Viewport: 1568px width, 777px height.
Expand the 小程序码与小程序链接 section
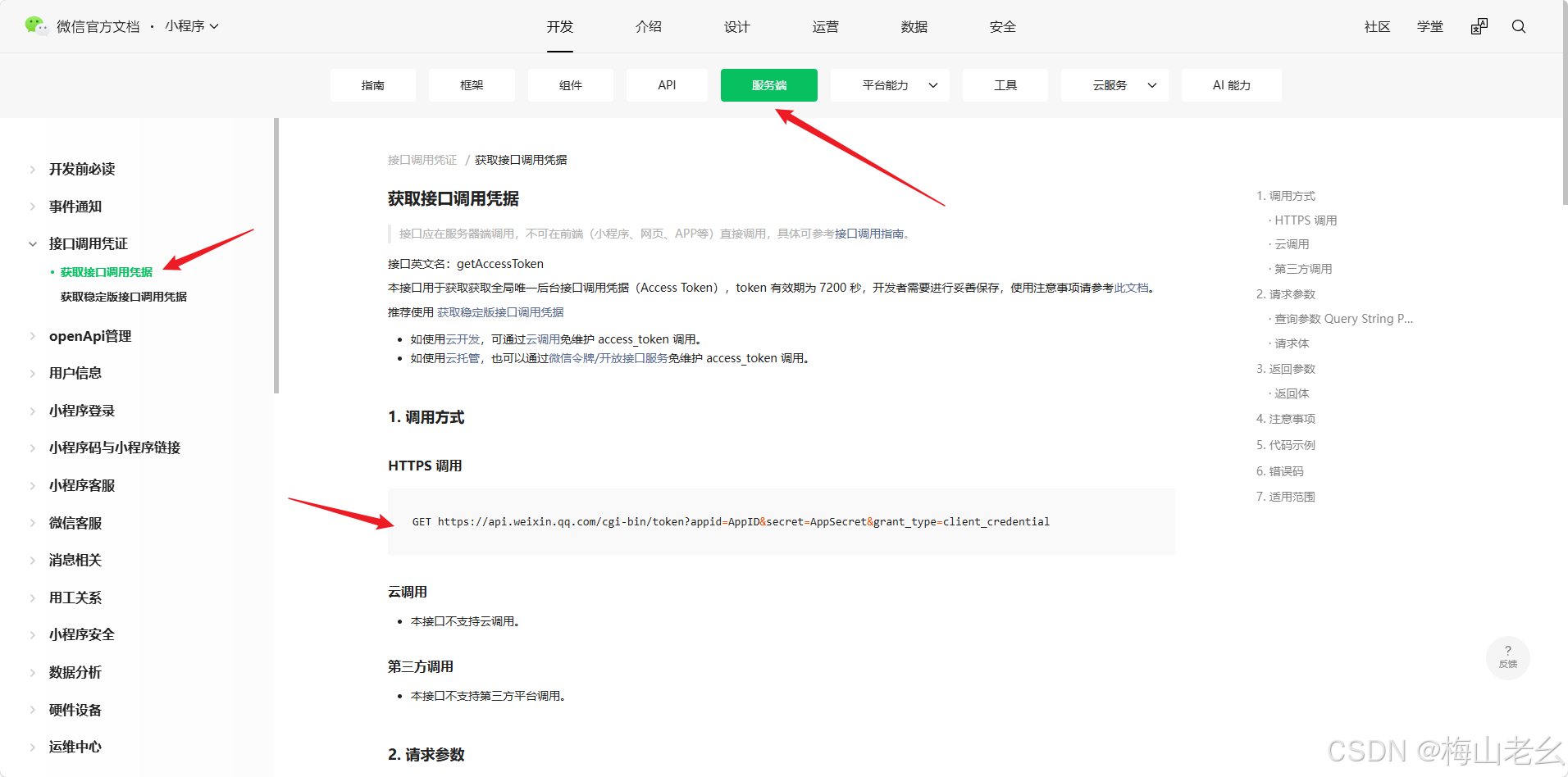pyautogui.click(x=115, y=448)
